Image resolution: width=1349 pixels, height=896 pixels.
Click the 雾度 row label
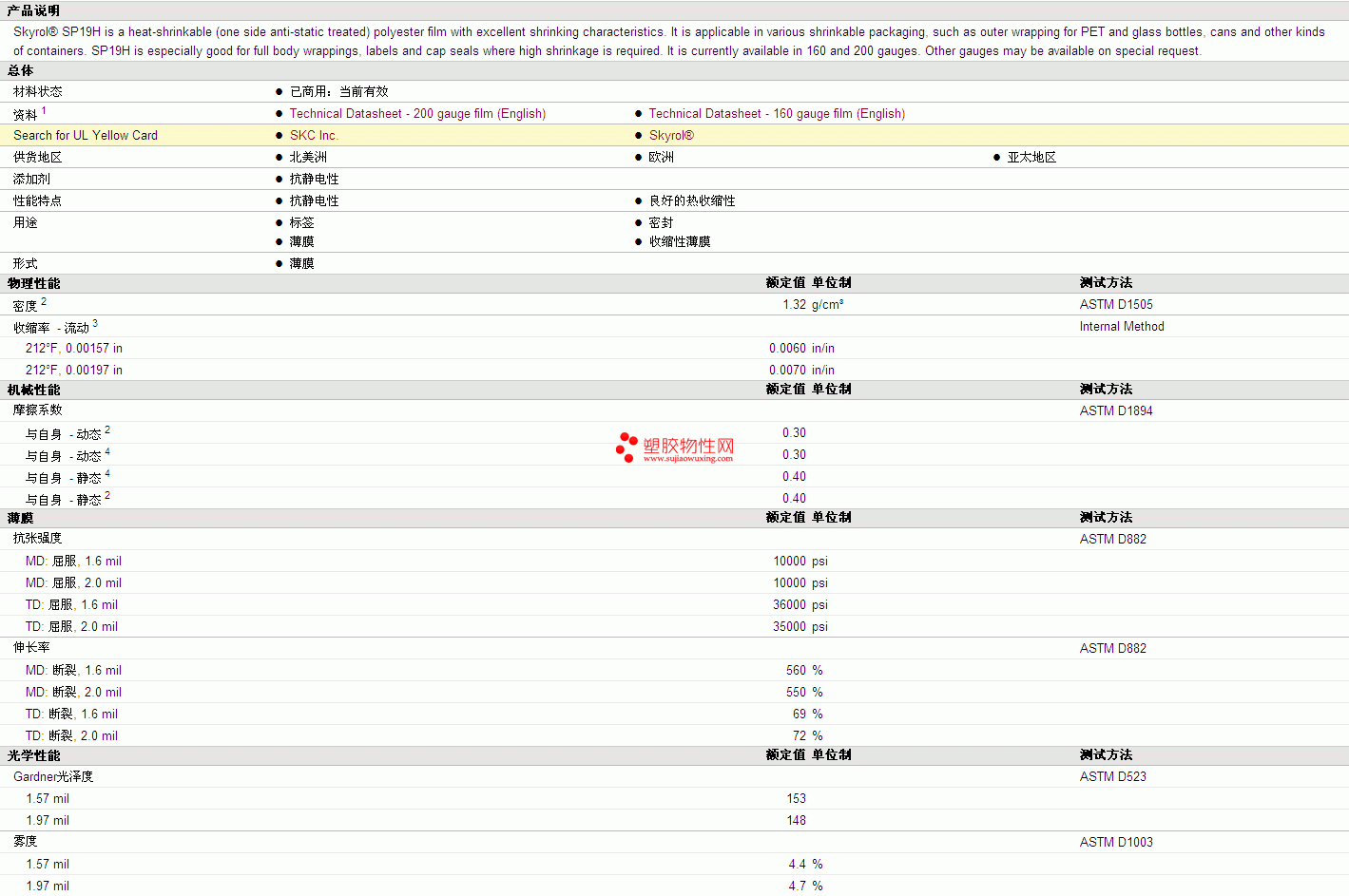(x=26, y=842)
